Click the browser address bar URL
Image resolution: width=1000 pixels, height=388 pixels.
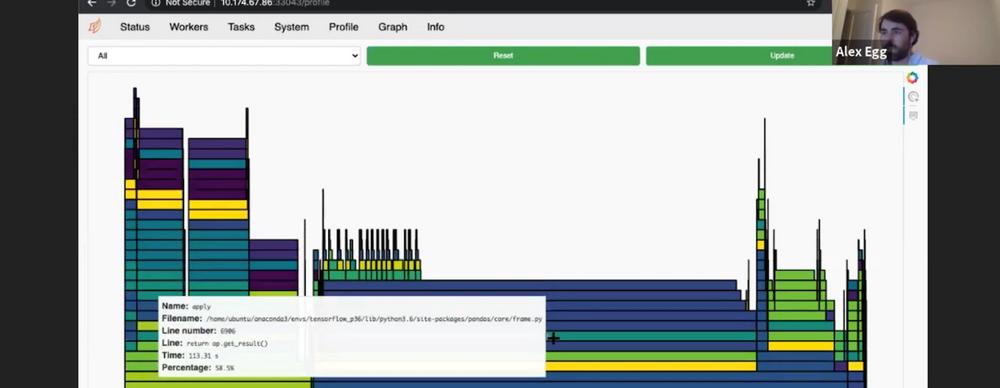(275, 3)
